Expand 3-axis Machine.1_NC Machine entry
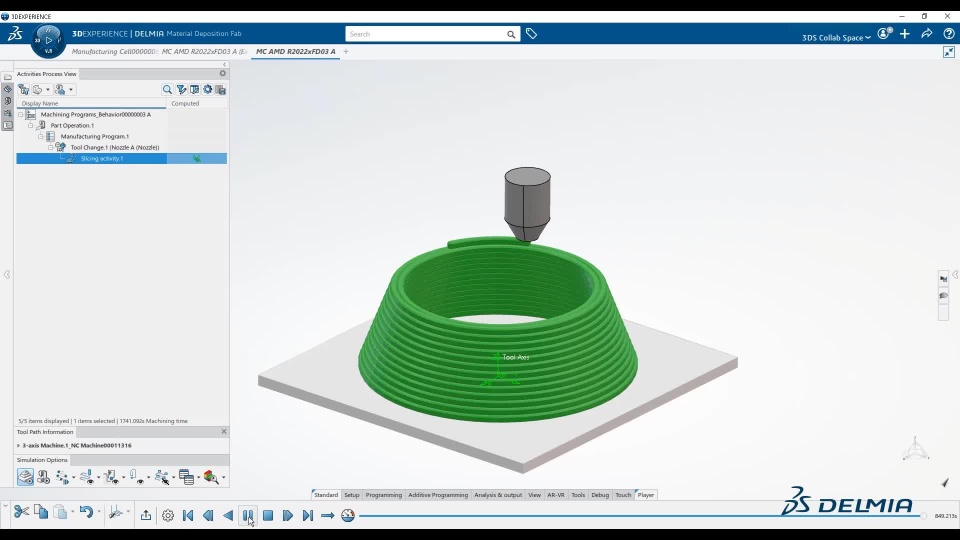The width and height of the screenshot is (960, 540). coord(18,446)
